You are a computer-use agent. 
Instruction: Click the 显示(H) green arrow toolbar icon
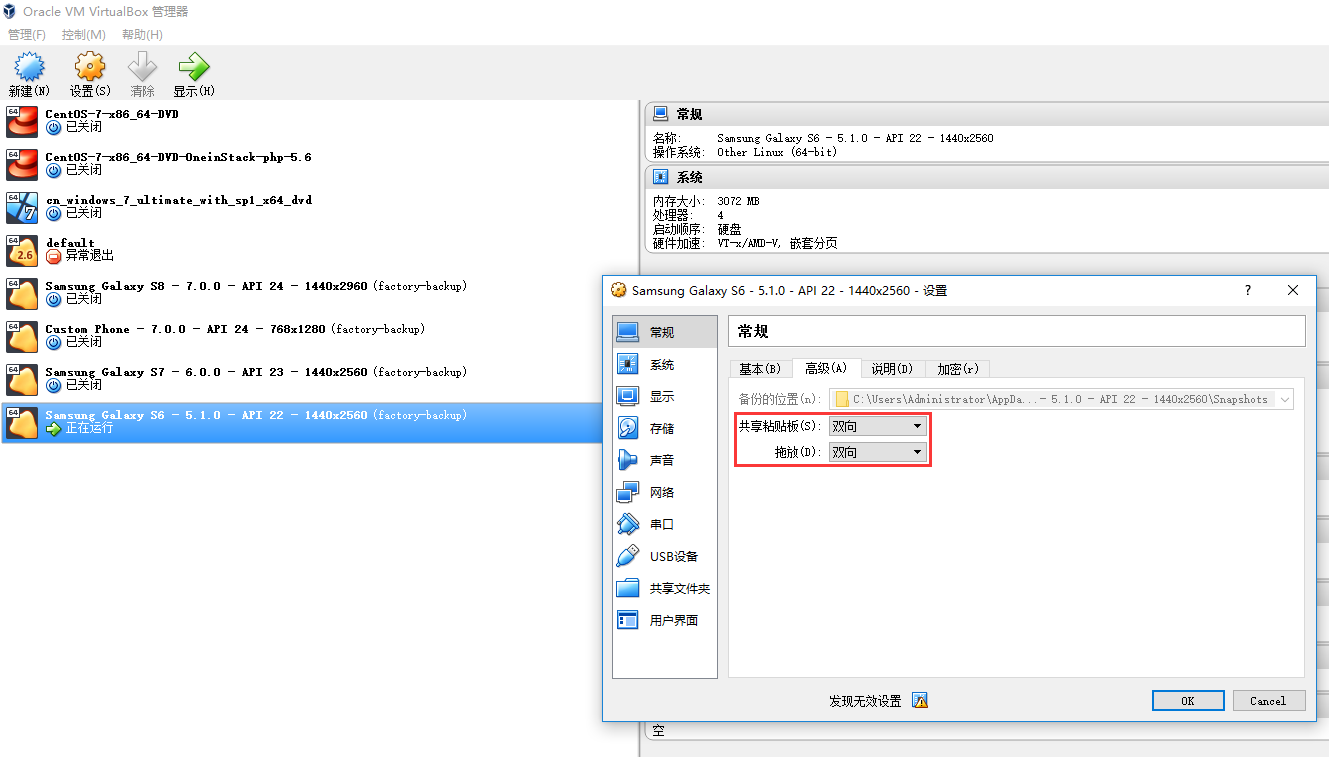(x=193, y=75)
